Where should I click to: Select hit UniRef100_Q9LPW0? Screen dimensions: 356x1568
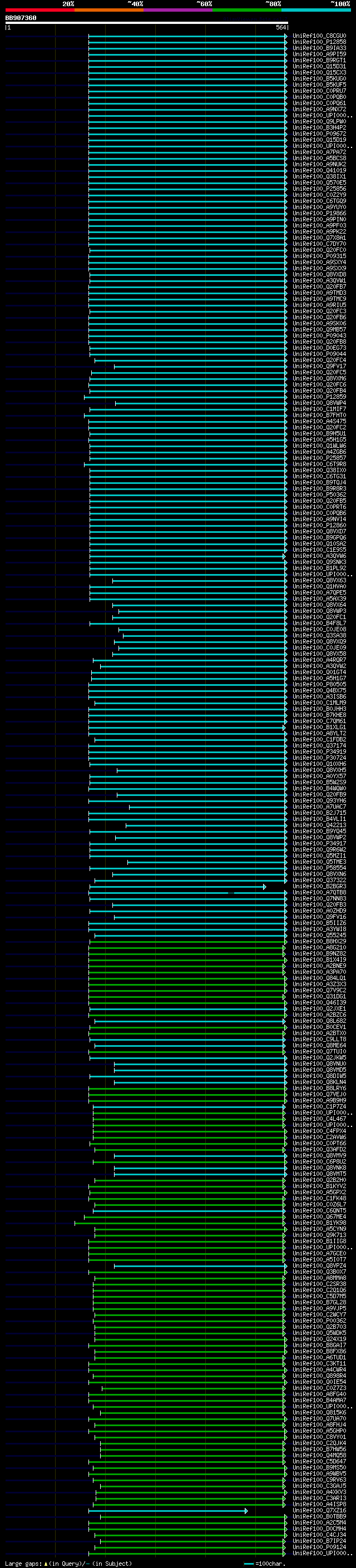[319, 122]
